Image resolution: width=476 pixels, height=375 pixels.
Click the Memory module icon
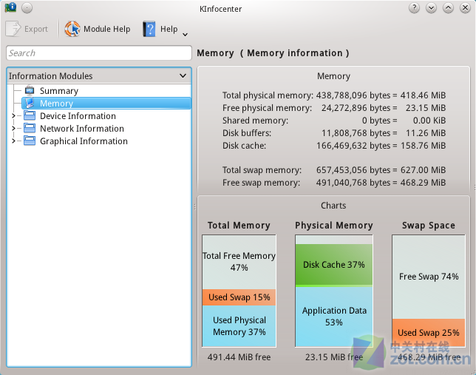coord(30,103)
